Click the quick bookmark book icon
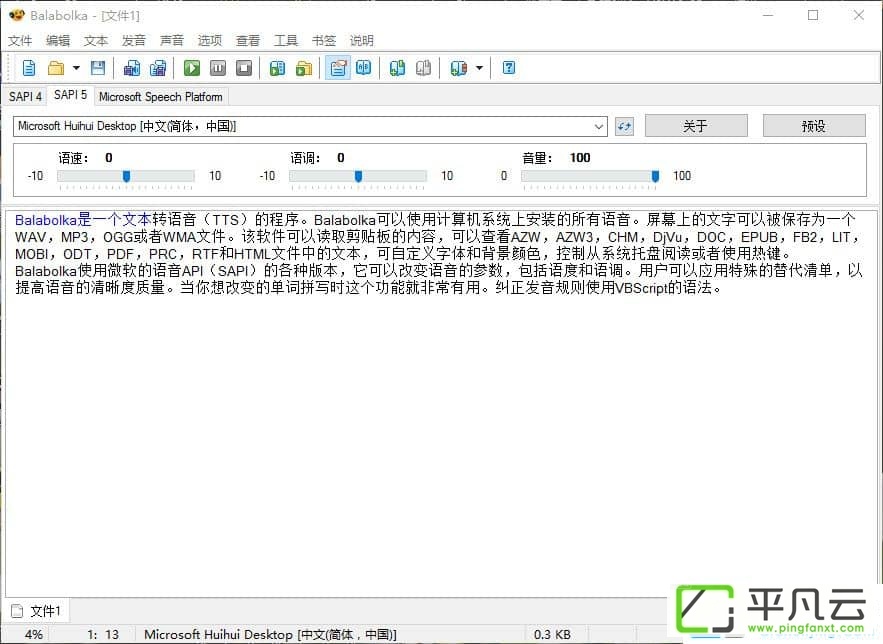 click(x=459, y=68)
